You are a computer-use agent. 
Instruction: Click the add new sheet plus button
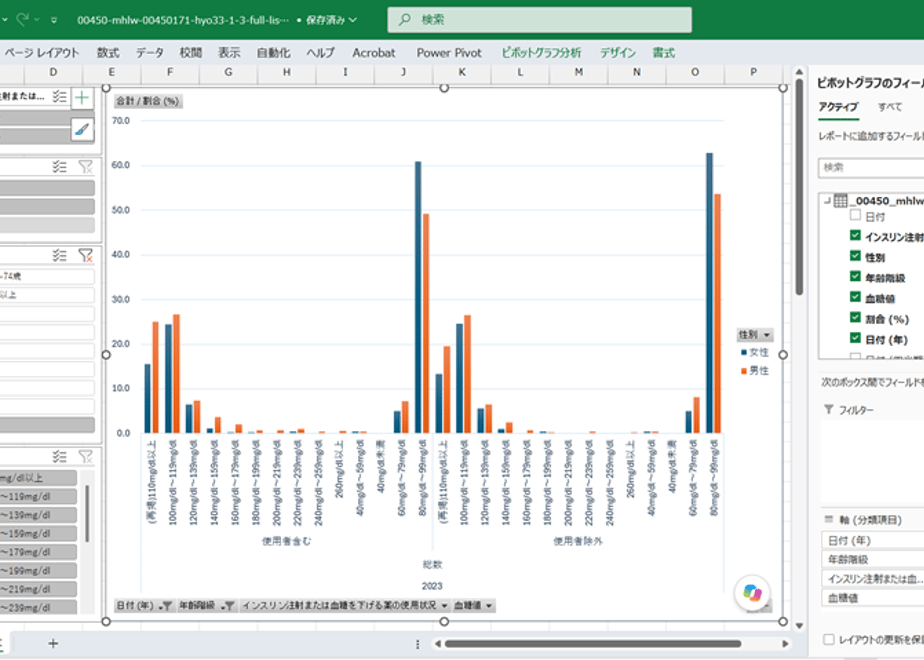53,644
